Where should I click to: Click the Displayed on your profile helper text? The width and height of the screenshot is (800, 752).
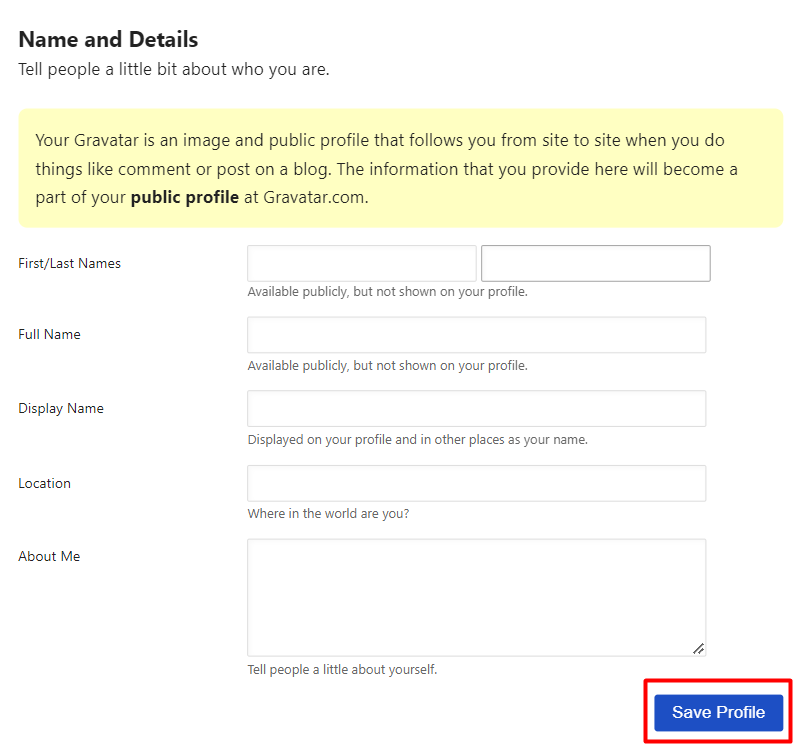click(417, 439)
